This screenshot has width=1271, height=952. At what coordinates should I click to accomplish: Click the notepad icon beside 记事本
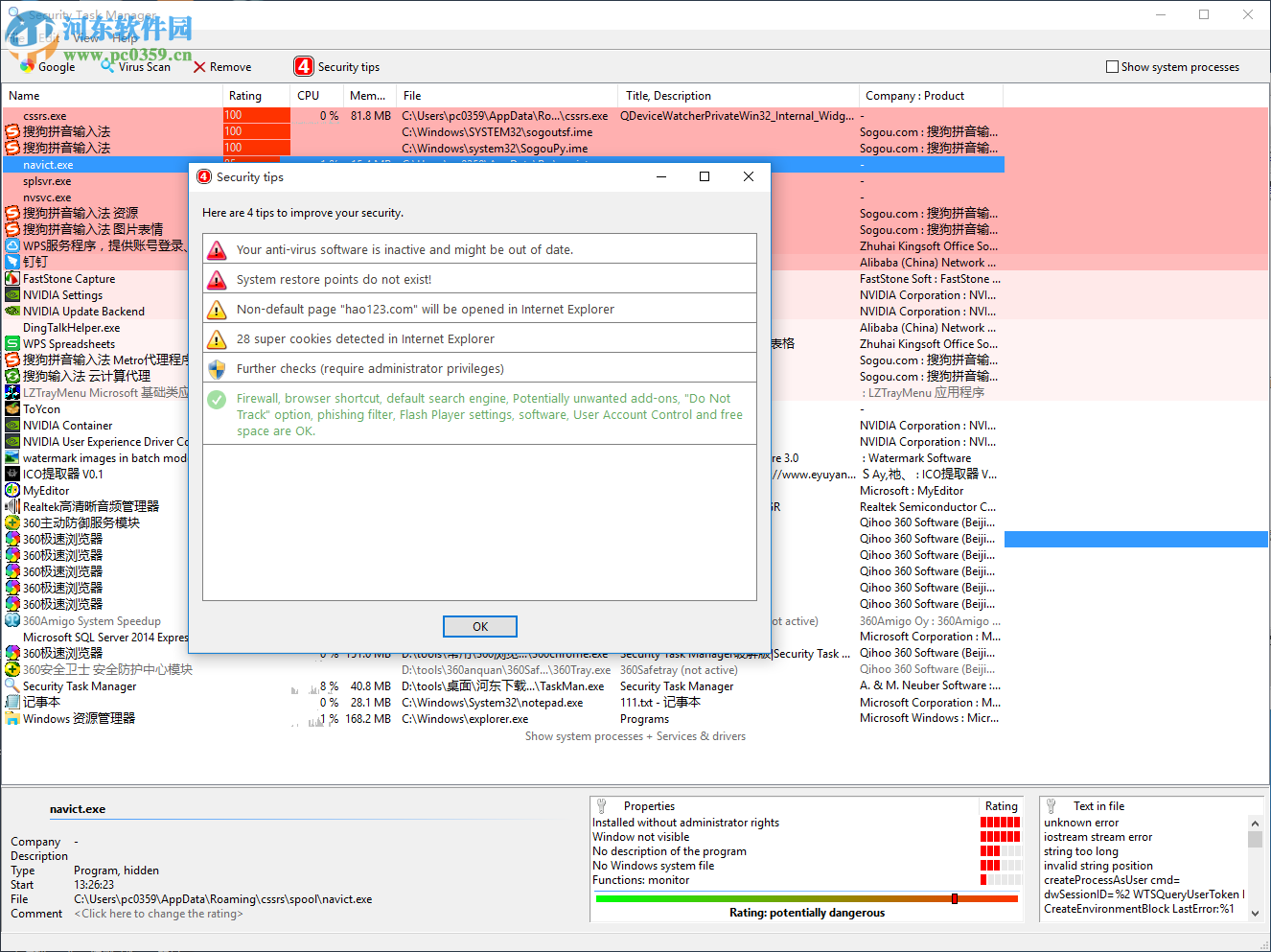pyautogui.click(x=13, y=702)
